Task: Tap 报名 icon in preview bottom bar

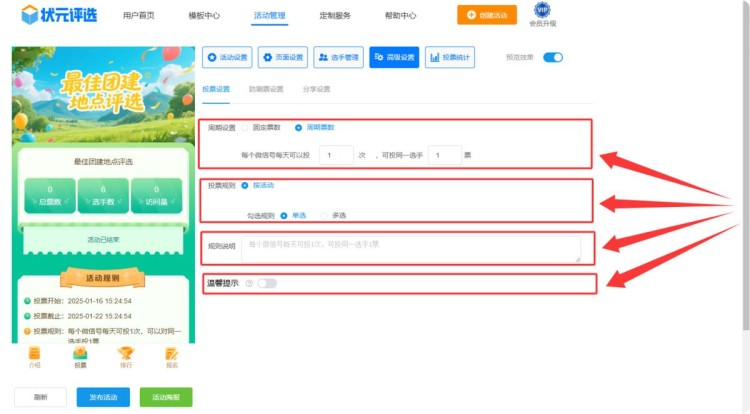Action: coord(171,356)
